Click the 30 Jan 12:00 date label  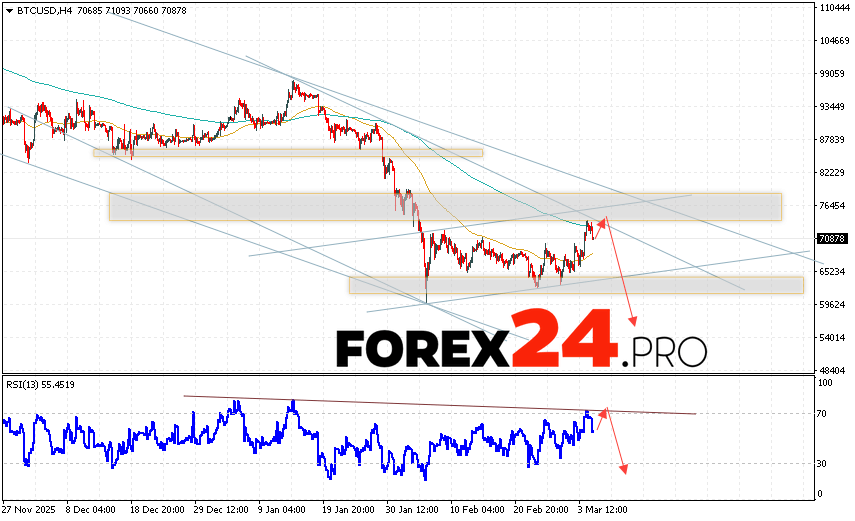[410, 508]
